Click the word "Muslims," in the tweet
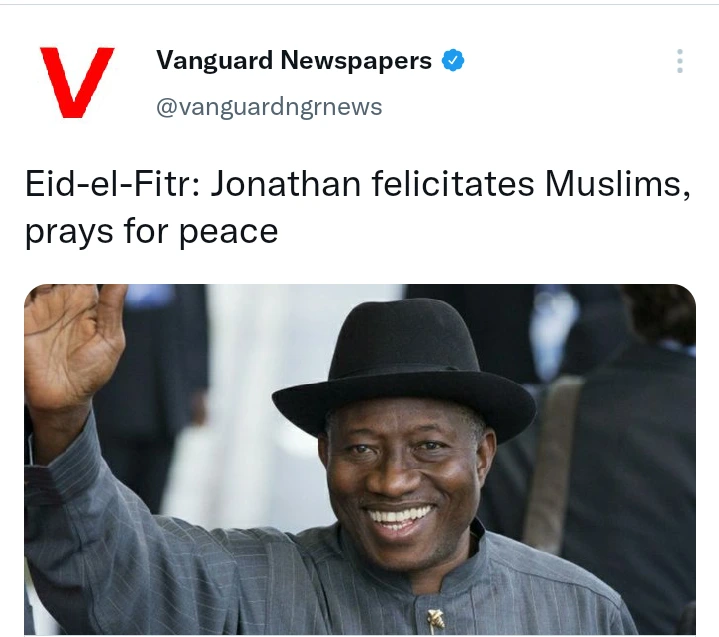 coord(617,184)
